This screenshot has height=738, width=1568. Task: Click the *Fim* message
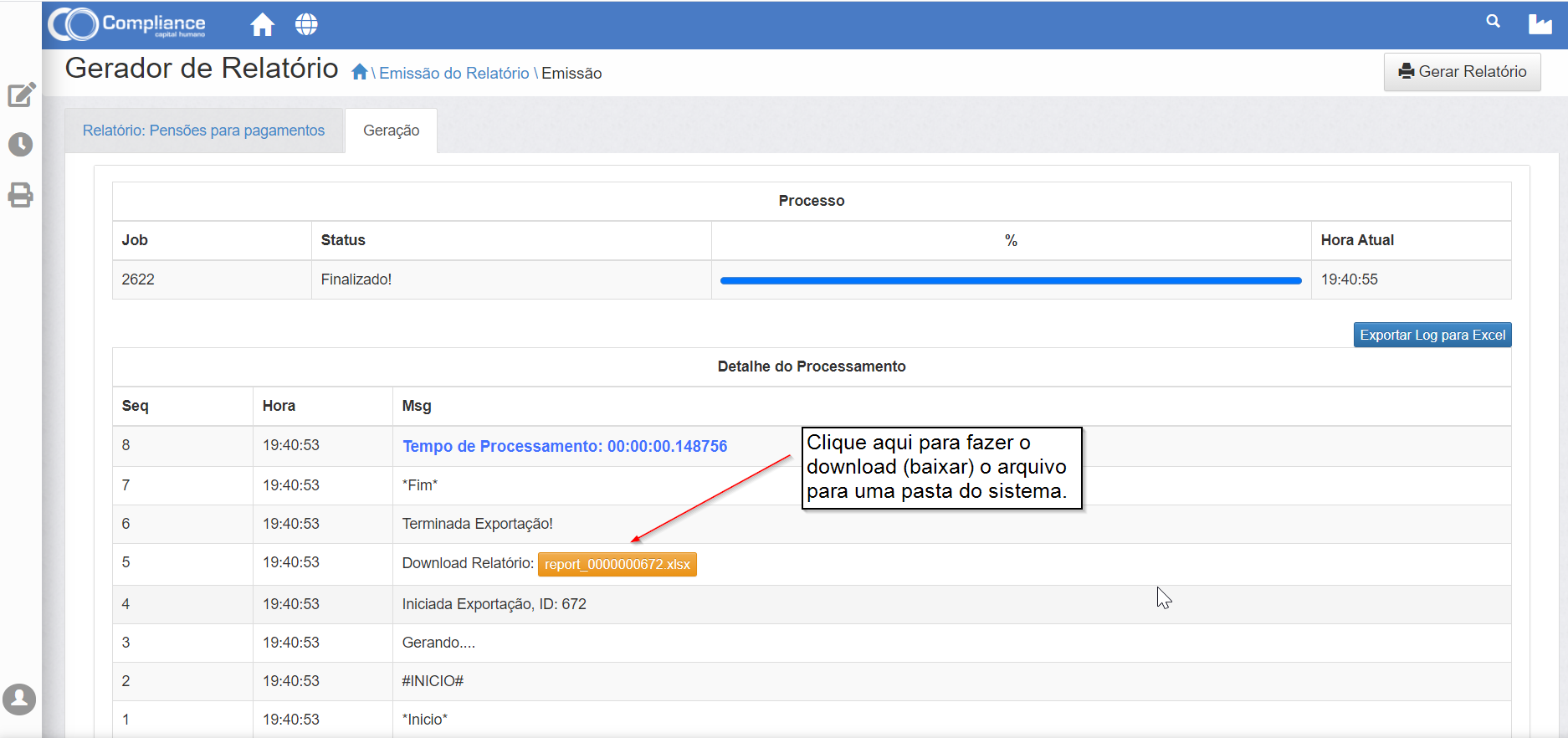(x=420, y=485)
